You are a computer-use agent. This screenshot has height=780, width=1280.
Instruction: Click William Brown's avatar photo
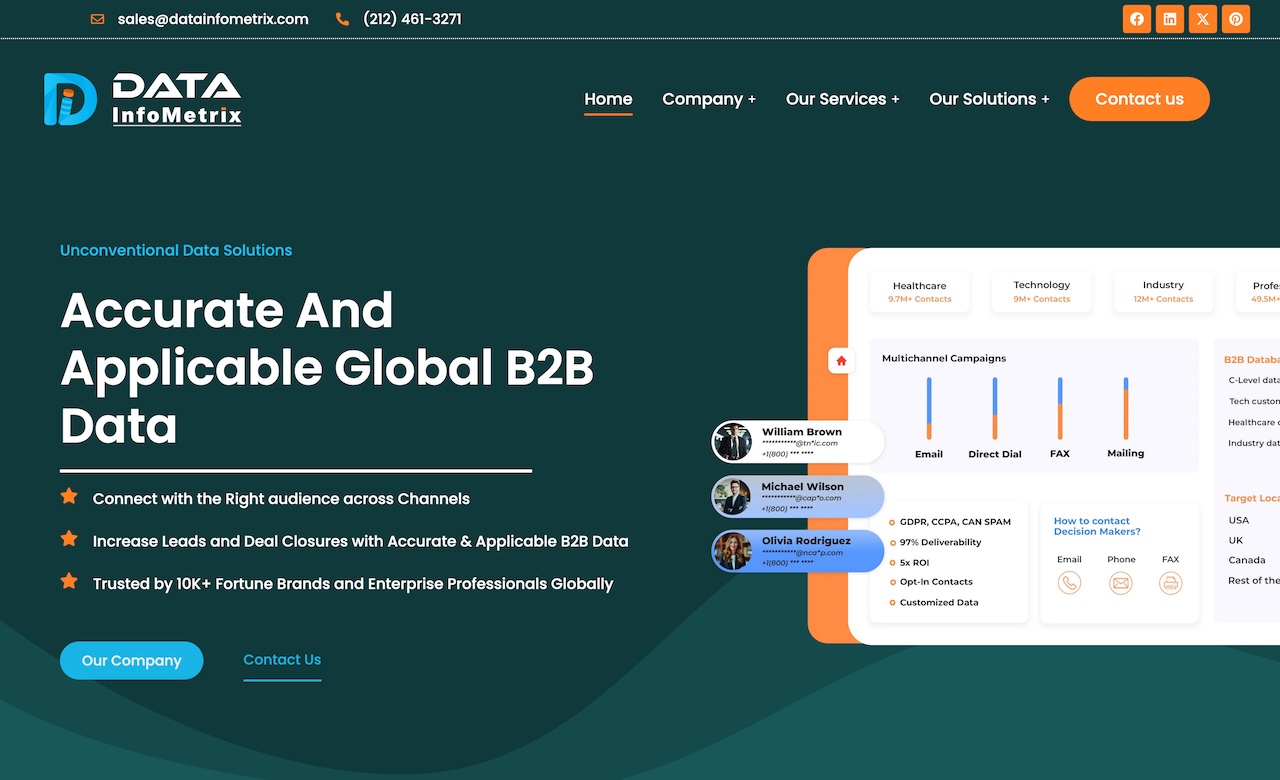pyautogui.click(x=733, y=442)
